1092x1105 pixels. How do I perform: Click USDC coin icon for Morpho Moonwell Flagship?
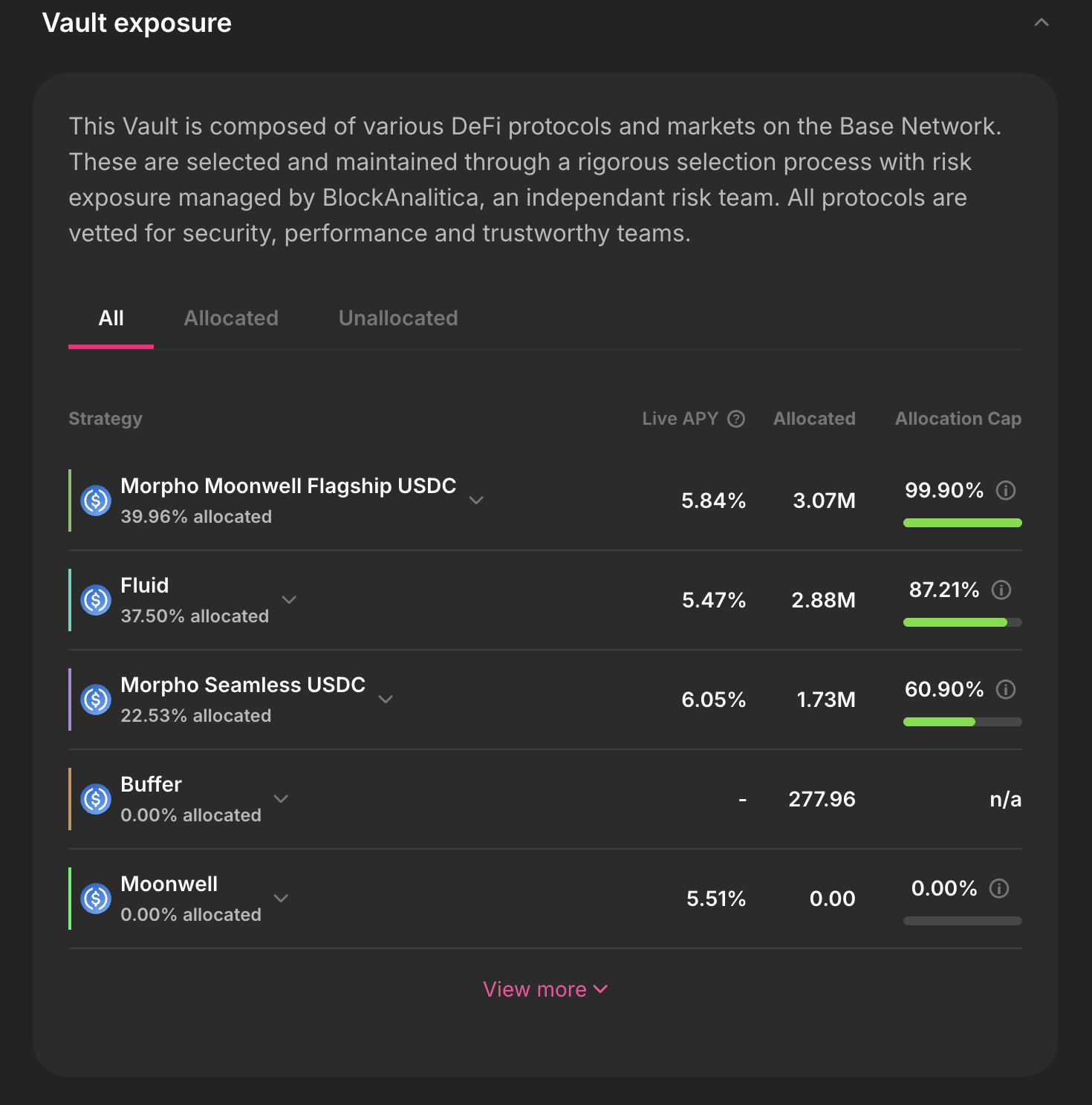pos(96,501)
